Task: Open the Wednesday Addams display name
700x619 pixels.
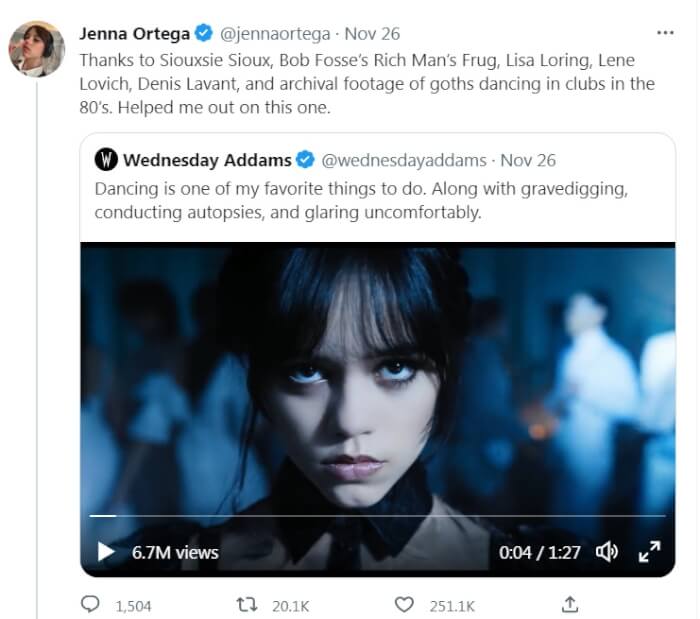Action: (x=207, y=160)
